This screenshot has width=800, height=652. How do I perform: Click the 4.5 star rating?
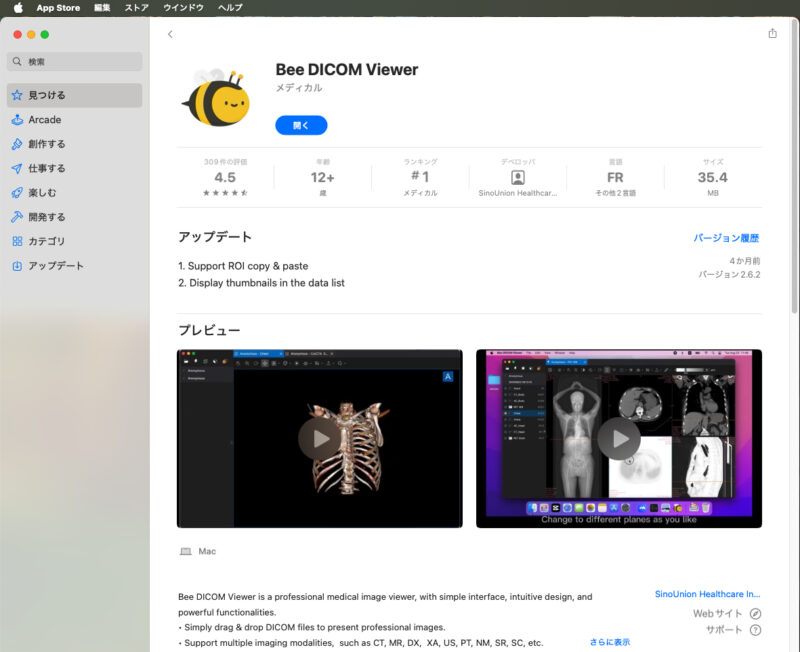click(225, 178)
